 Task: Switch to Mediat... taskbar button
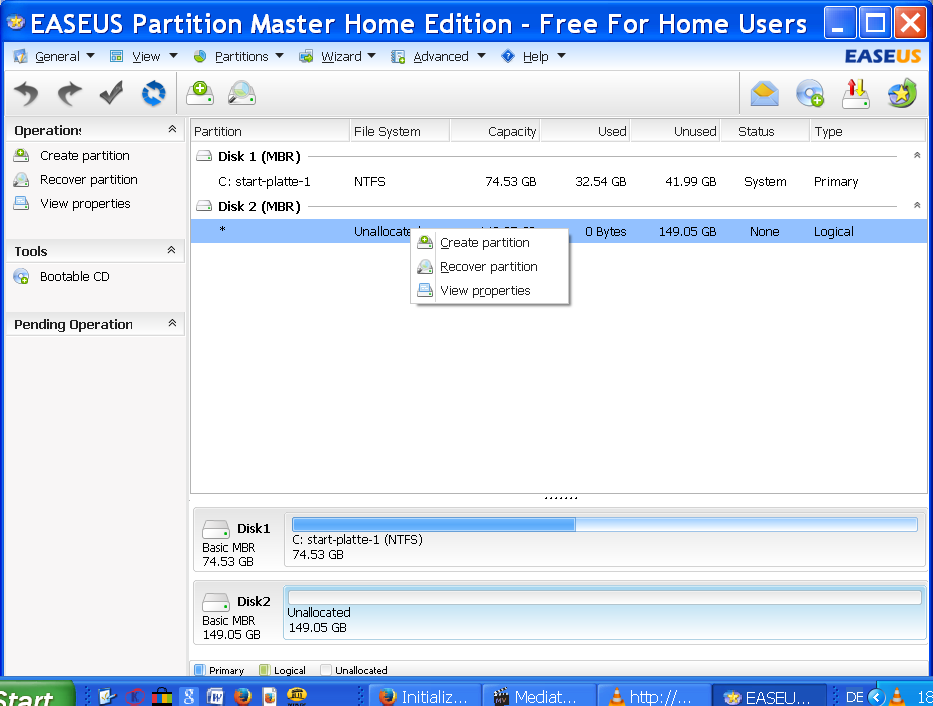coord(538,696)
